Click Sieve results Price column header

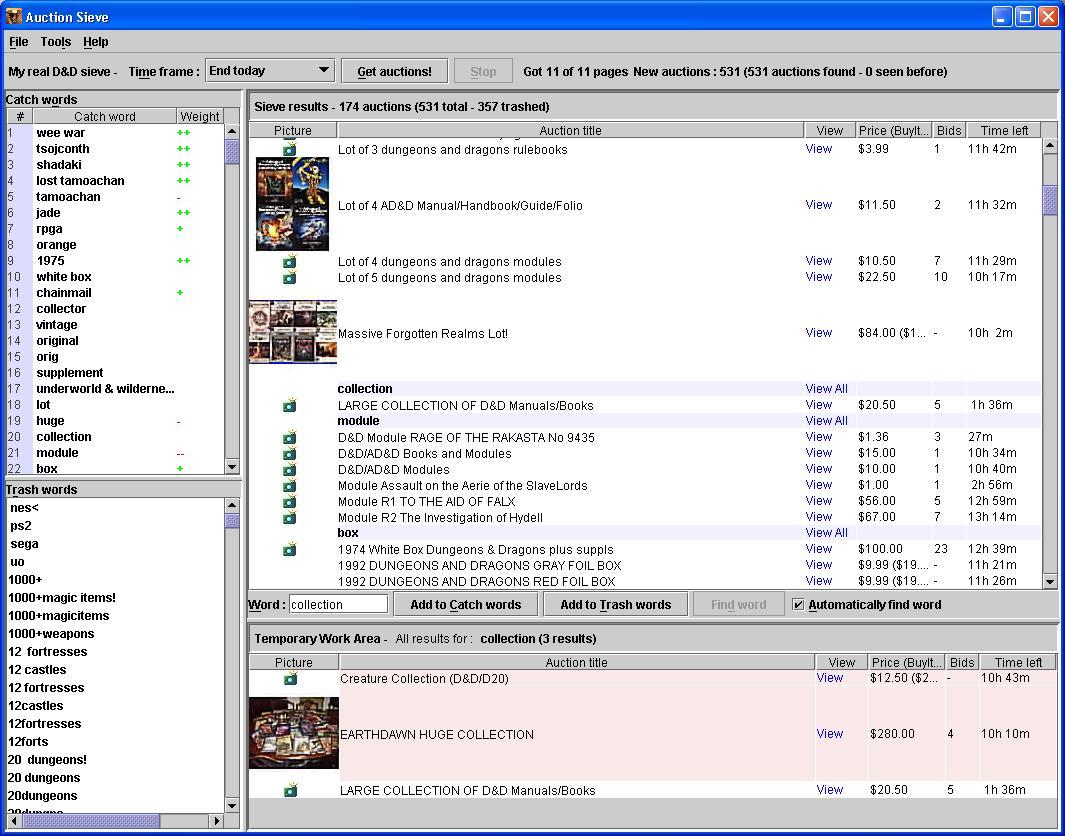coord(893,130)
